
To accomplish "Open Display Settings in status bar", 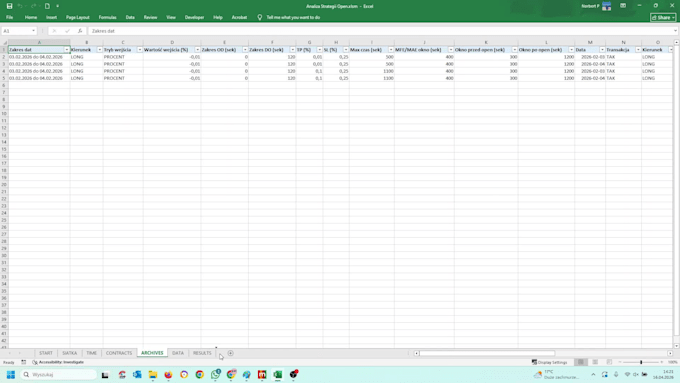I will click(549, 362).
